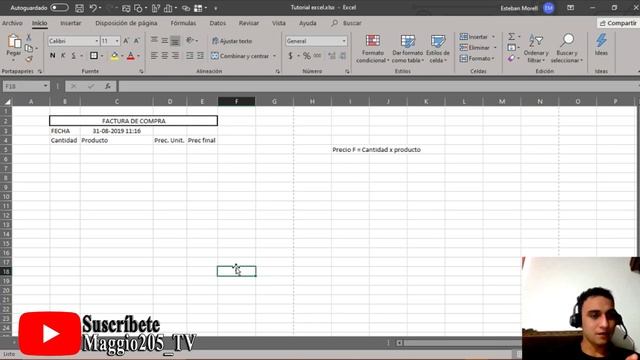Click user account Esteban Morell avatar

pyautogui.click(x=549, y=8)
